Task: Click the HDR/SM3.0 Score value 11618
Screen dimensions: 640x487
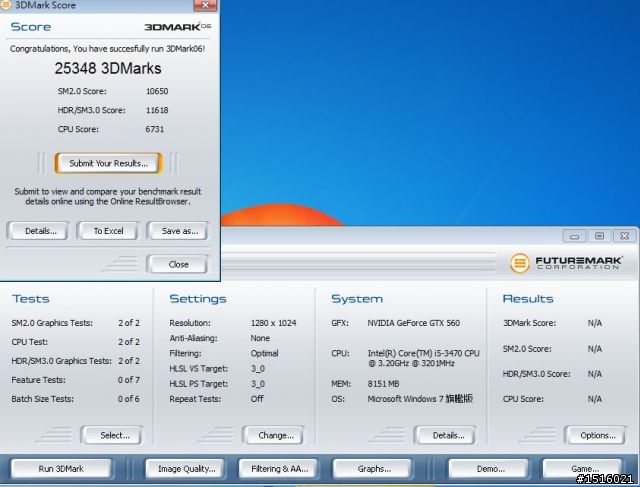Action: click(157, 110)
